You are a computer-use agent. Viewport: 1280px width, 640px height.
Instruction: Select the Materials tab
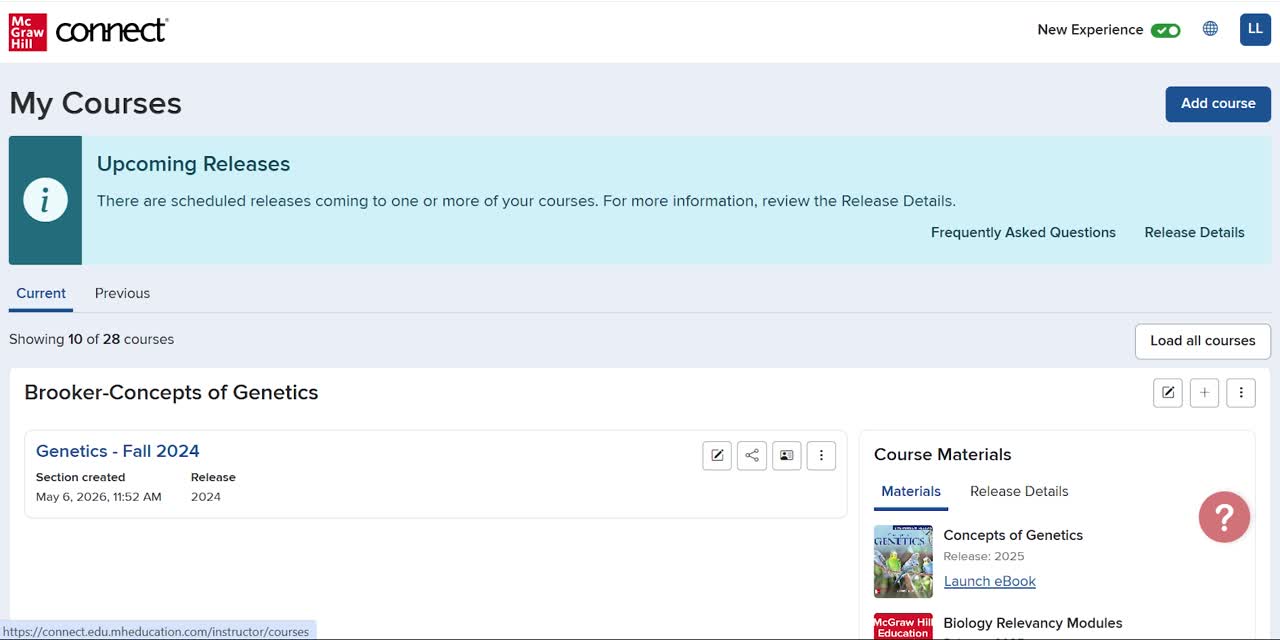click(911, 491)
